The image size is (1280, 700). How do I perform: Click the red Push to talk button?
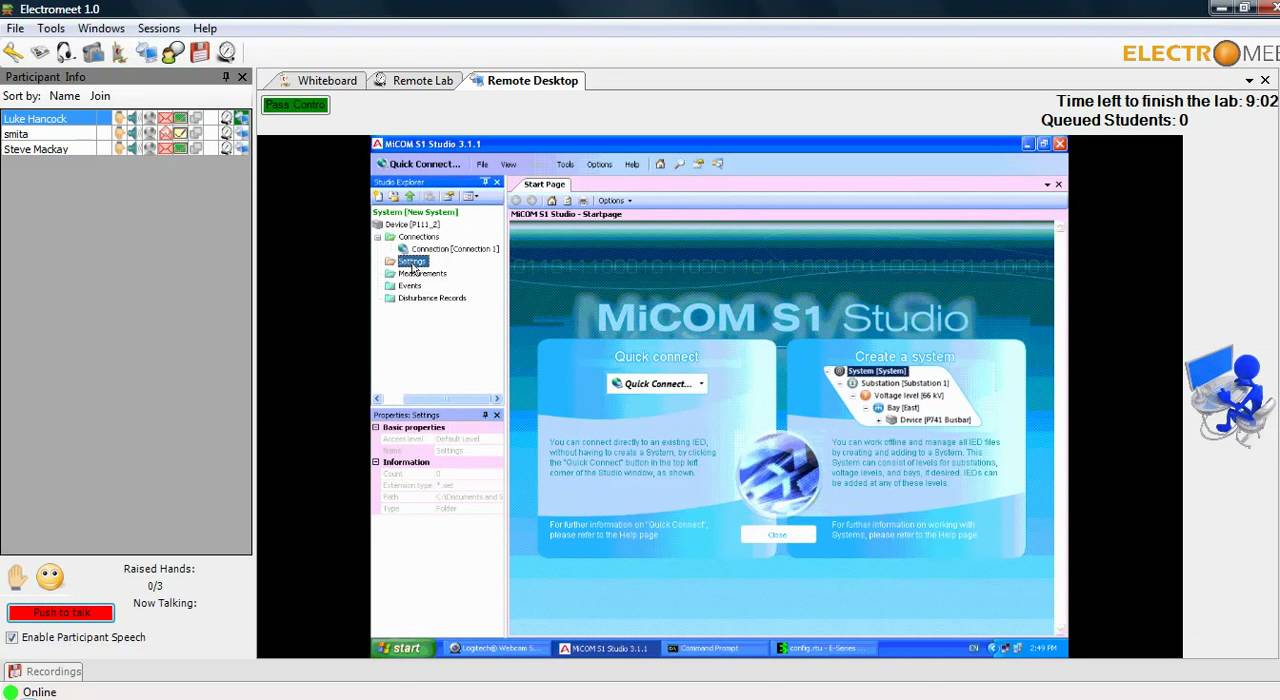pyautogui.click(x=61, y=613)
